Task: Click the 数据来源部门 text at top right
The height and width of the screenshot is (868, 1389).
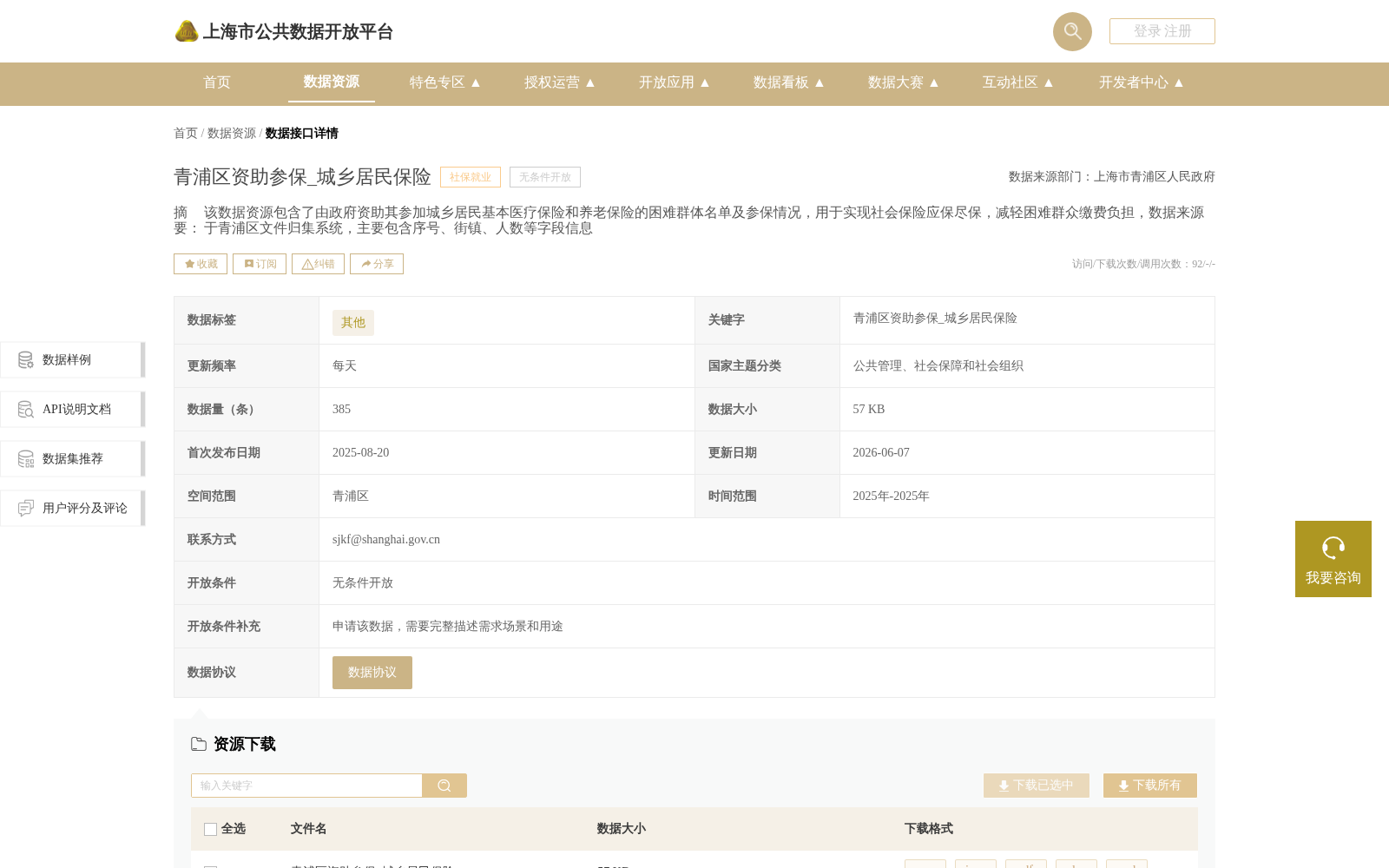Action: pyautogui.click(x=1112, y=177)
